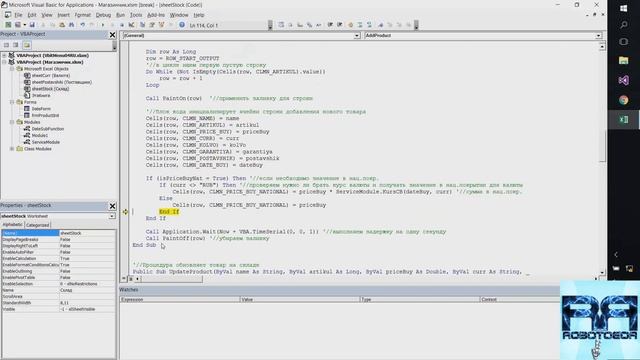Click the Full Module View button
The width and height of the screenshot is (640, 360).
(x=131, y=279)
